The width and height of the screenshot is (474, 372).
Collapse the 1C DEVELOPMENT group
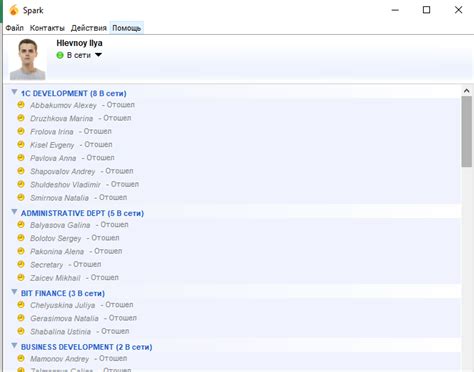click(x=14, y=92)
